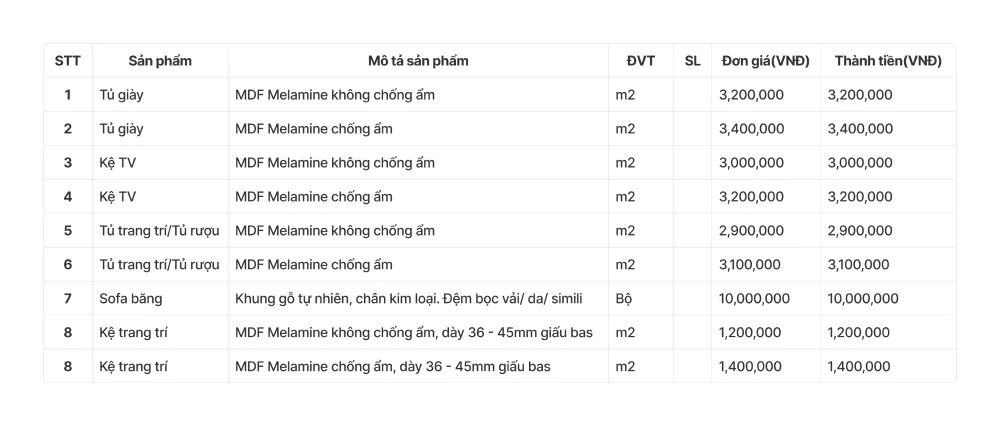Click the Thành tiền(VNĐ) column header

tap(887, 61)
